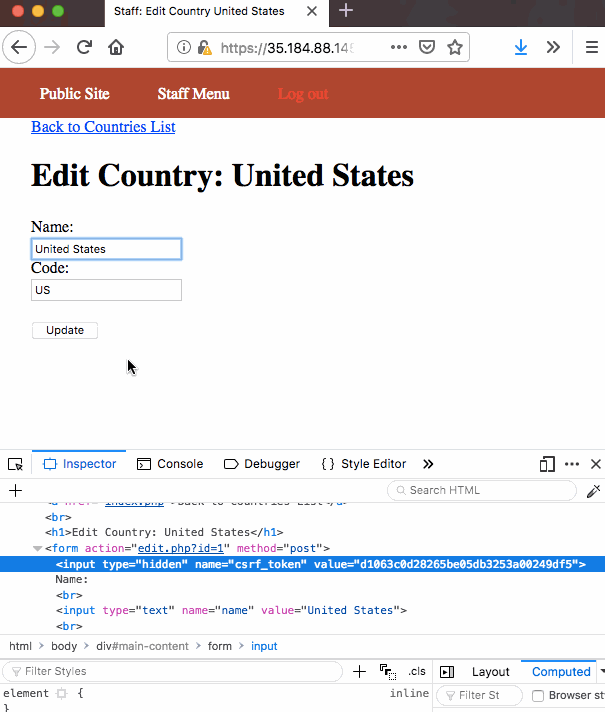Focus the Code text field
The image size is (605, 712).
106,290
